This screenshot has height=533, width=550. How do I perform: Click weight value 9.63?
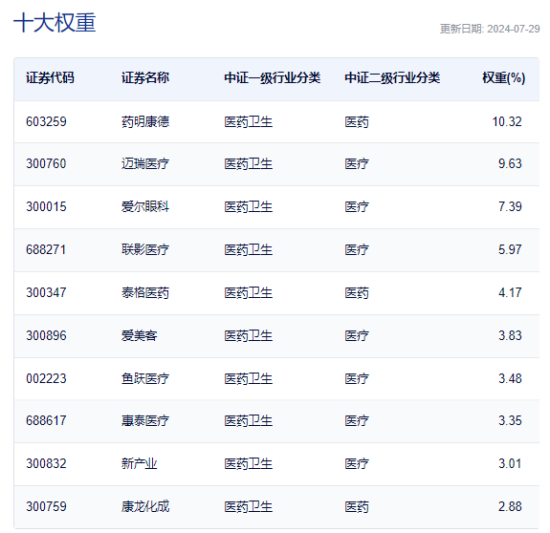pyautogui.click(x=510, y=164)
